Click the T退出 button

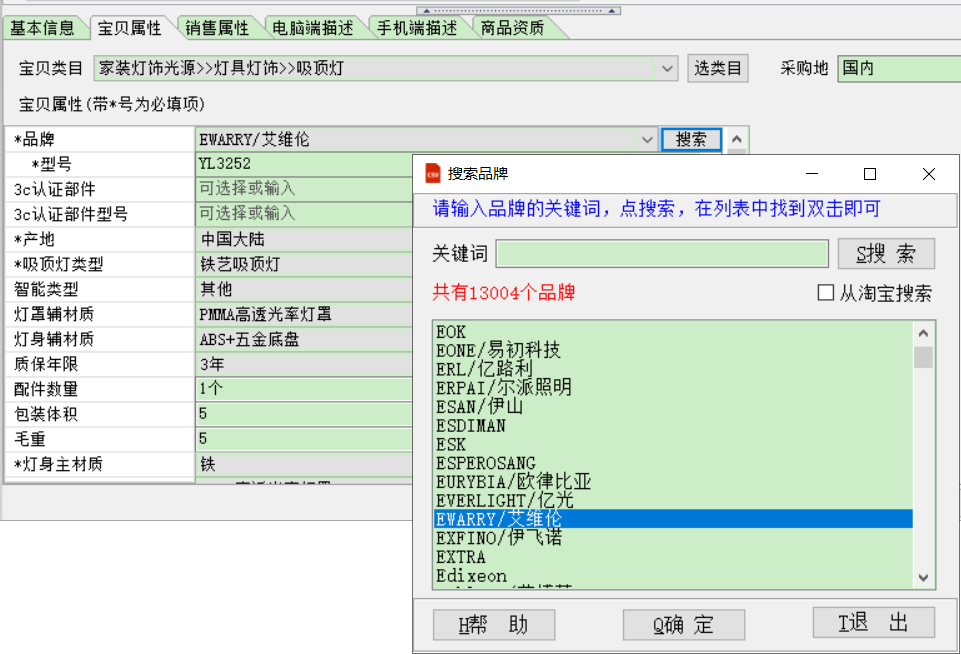[x=873, y=623]
